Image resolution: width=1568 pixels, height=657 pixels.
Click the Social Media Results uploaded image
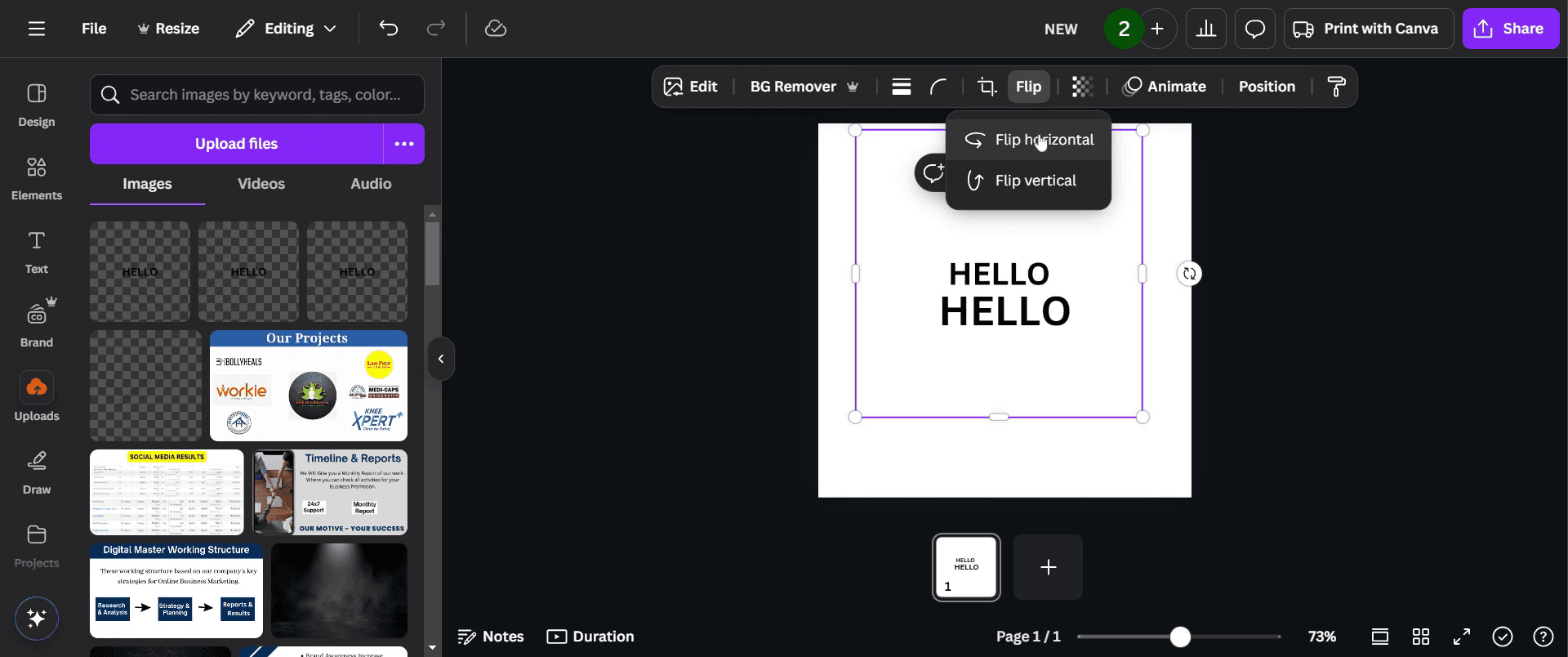[167, 492]
